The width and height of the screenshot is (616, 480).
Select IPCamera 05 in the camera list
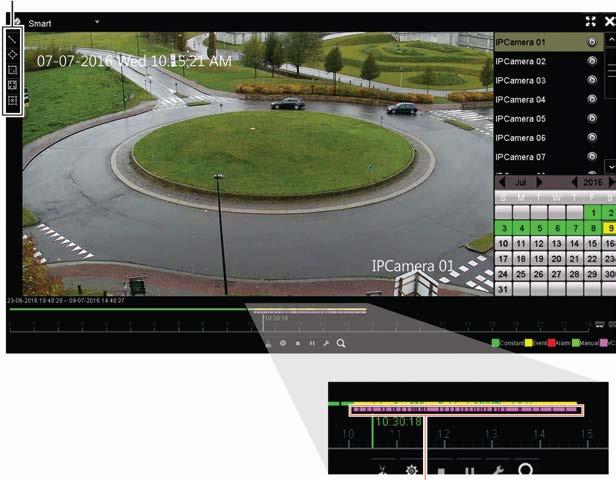pos(548,119)
